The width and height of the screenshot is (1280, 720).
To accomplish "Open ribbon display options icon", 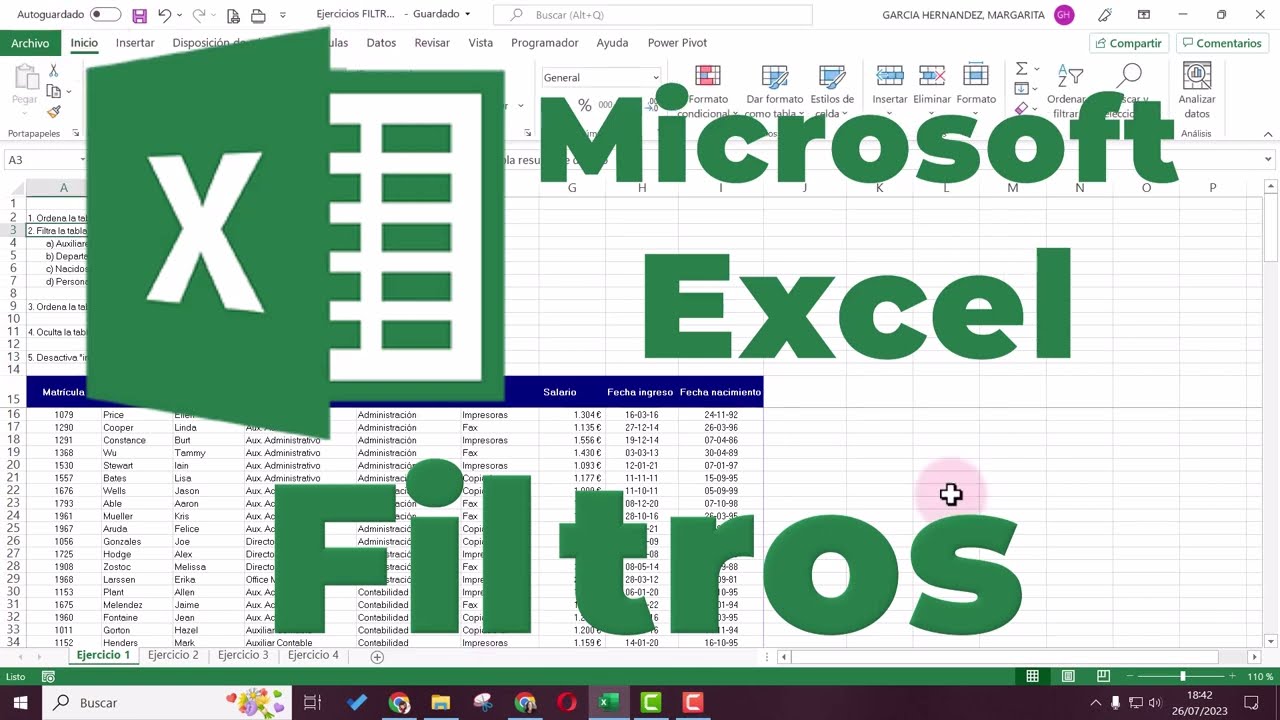I will click(1143, 15).
